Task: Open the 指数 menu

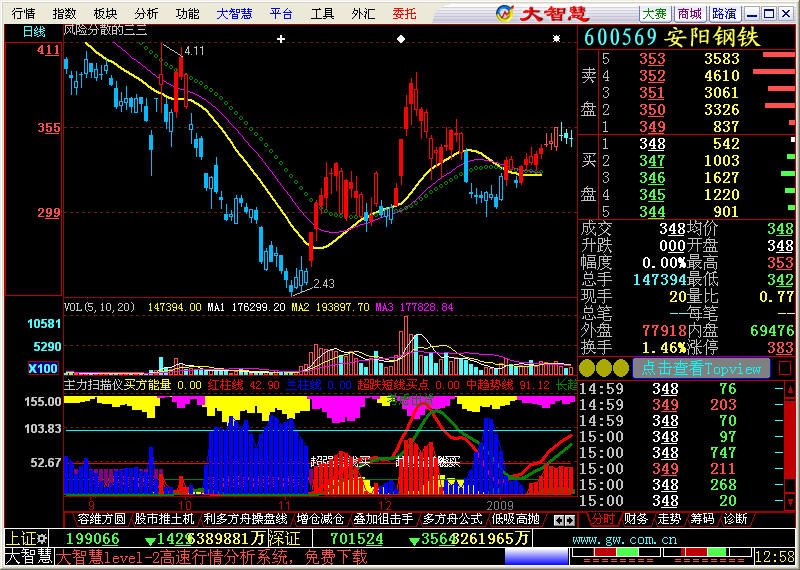Action: point(65,13)
